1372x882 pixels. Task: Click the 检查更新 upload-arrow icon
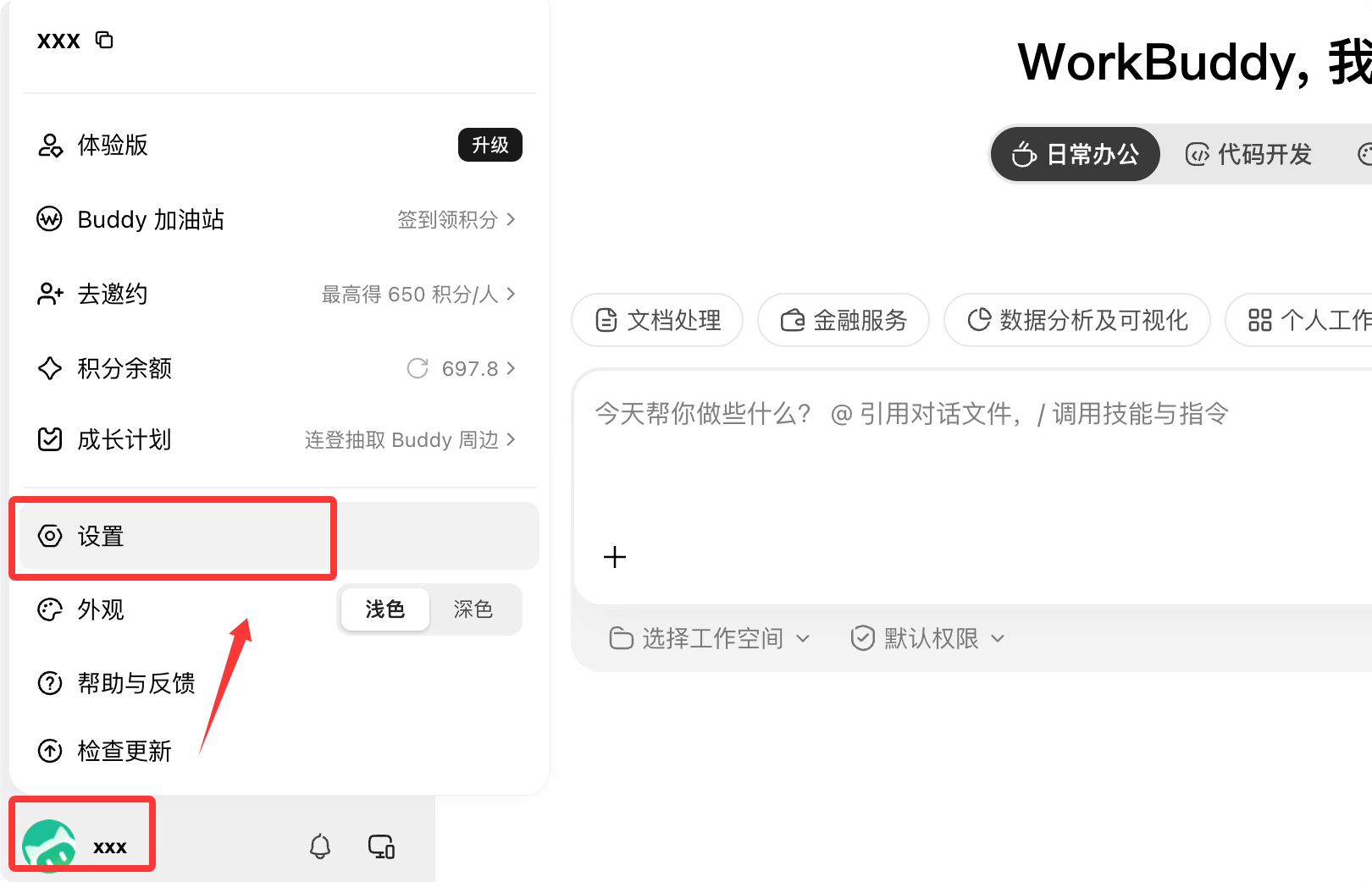point(50,751)
